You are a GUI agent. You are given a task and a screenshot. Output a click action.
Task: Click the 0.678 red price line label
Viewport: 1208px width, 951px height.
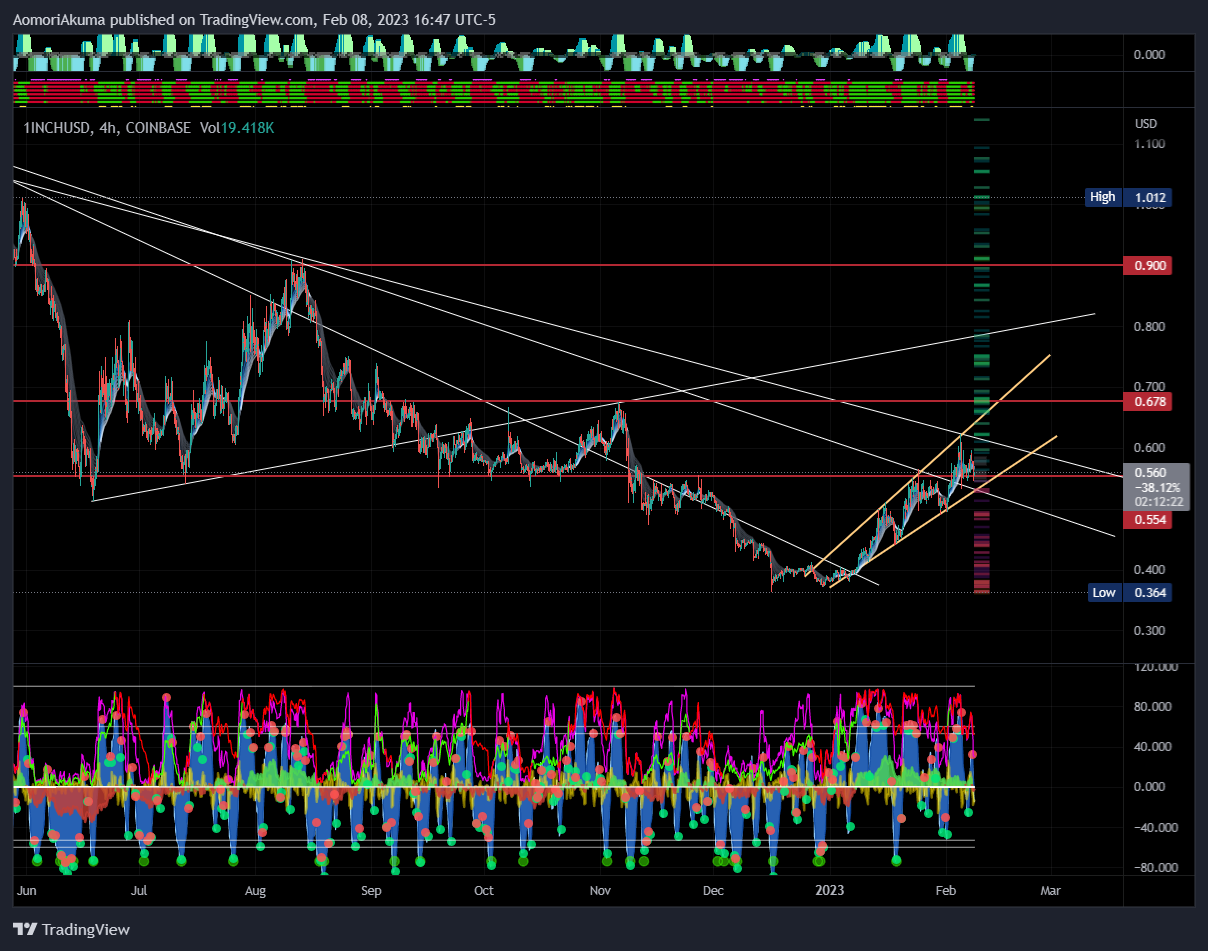1150,401
